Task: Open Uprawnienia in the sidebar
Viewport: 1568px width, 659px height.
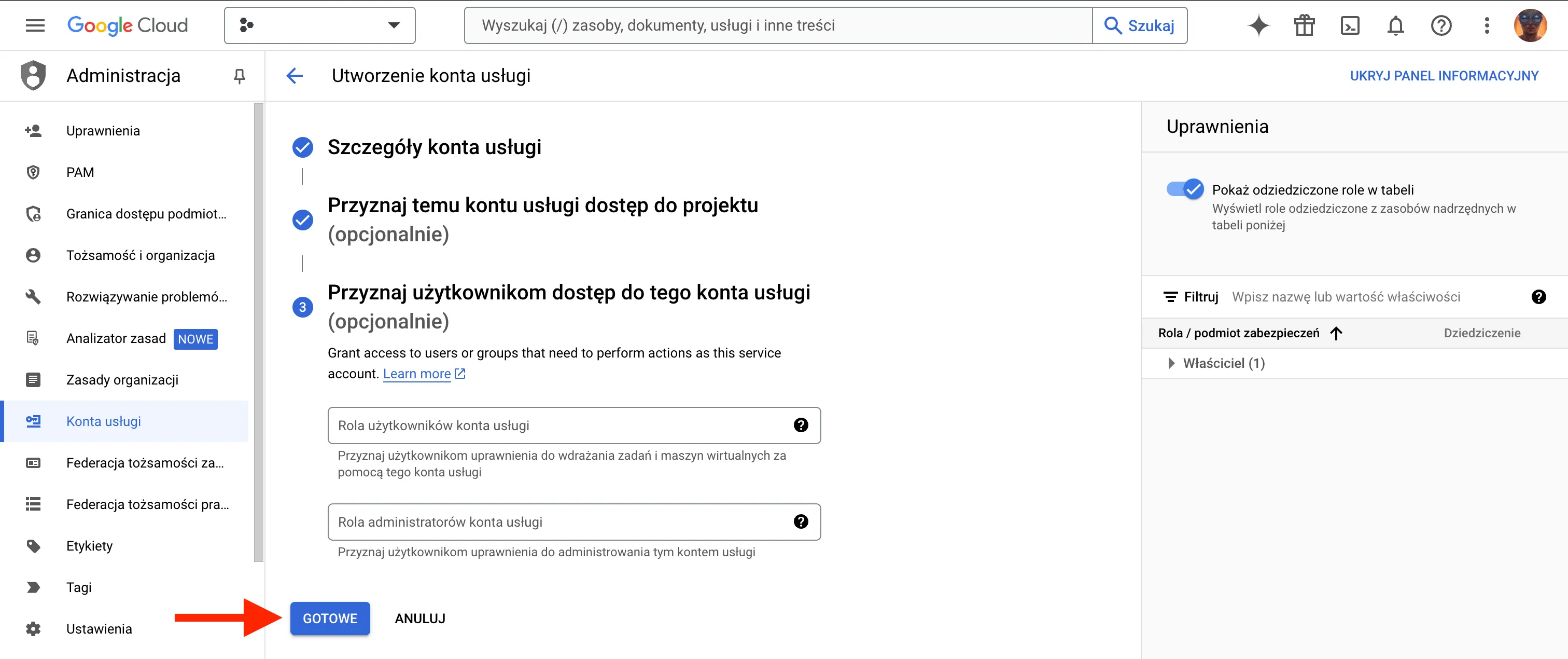Action: pyautogui.click(x=124, y=130)
